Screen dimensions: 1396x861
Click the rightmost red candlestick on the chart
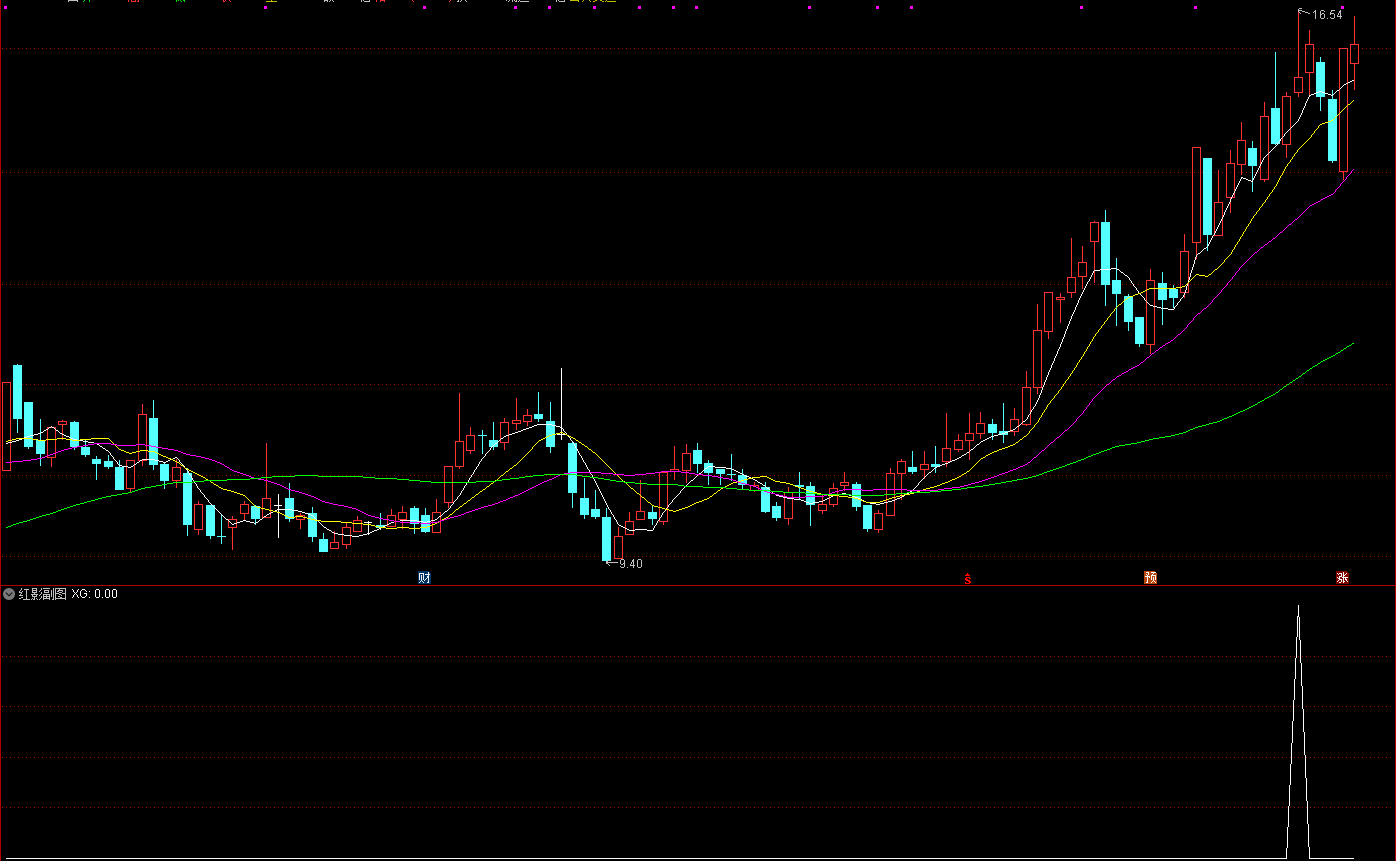point(1355,53)
